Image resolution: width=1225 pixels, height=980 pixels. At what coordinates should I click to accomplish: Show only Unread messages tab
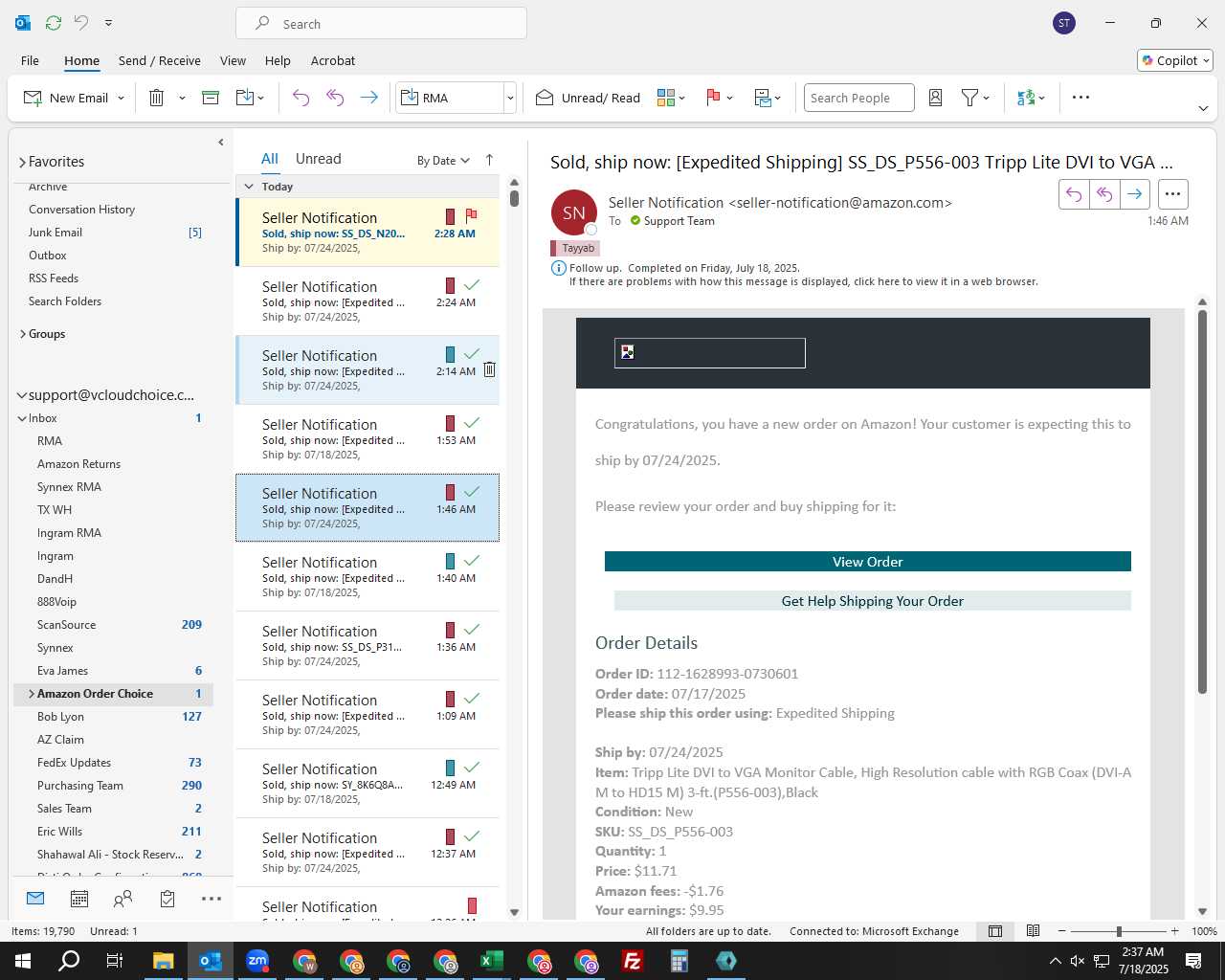(x=319, y=159)
